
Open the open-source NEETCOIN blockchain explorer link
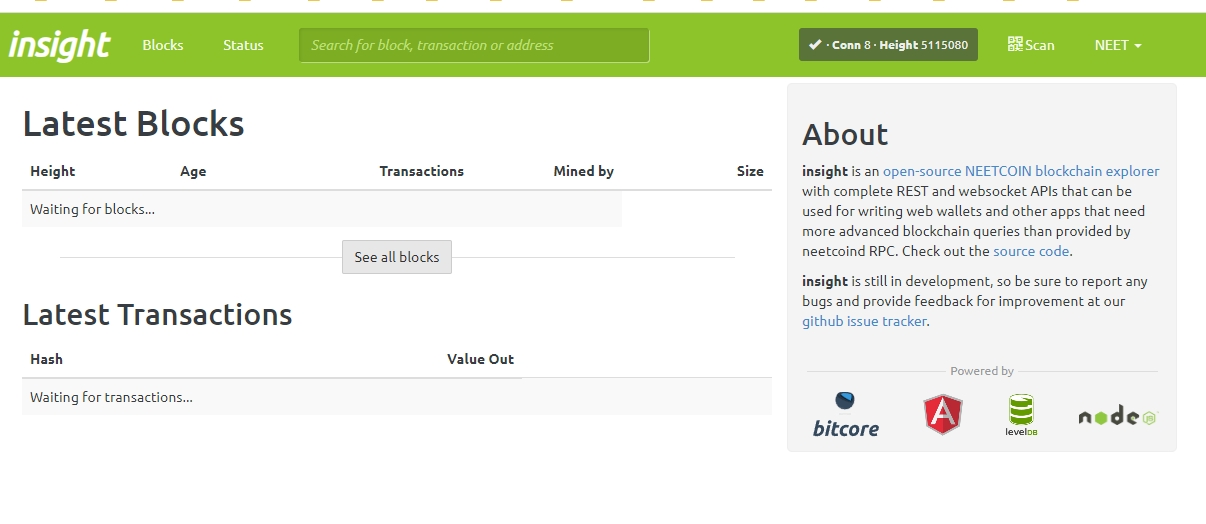point(1021,171)
